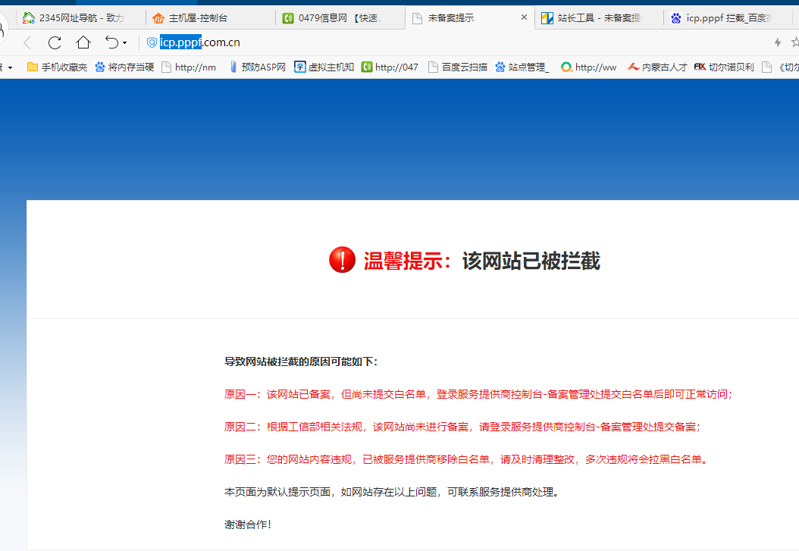Click the undo restore-tab arrow icon
The image size is (799, 551).
pos(111,42)
